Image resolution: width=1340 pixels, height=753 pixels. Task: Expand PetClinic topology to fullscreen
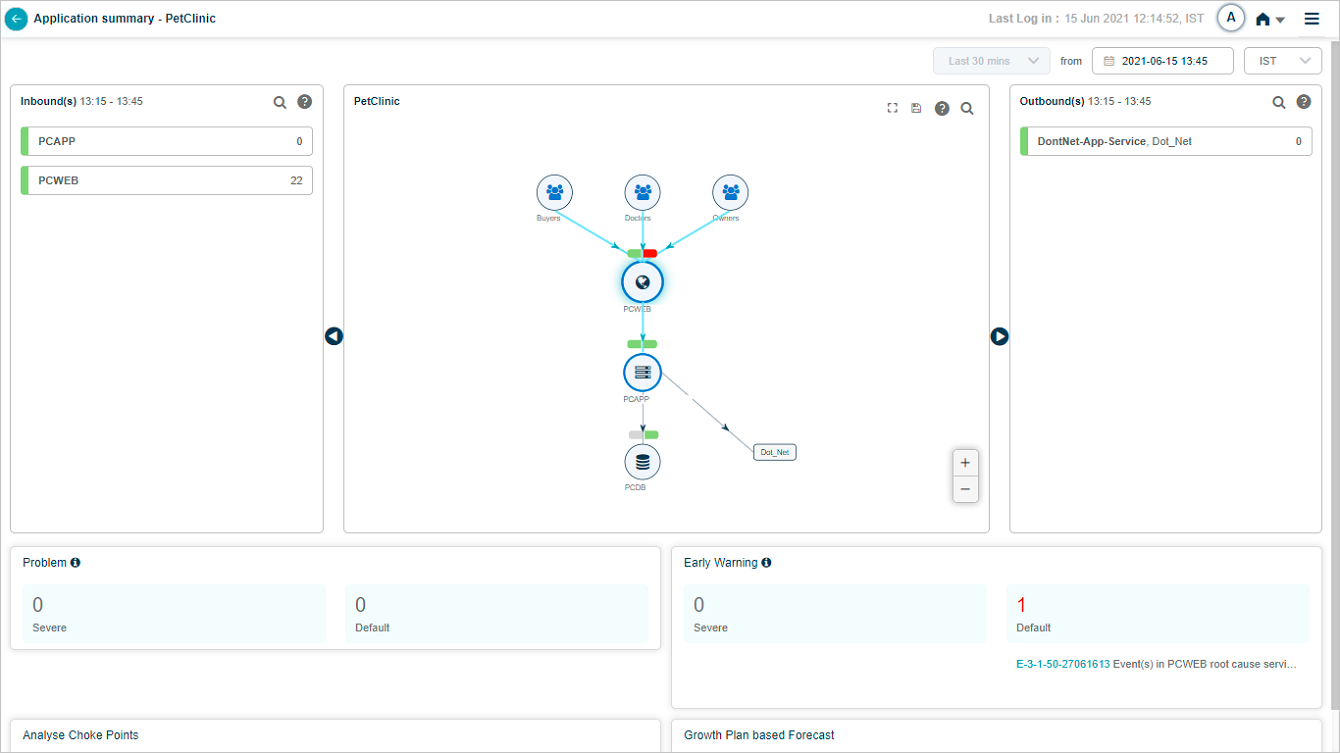pyautogui.click(x=892, y=108)
